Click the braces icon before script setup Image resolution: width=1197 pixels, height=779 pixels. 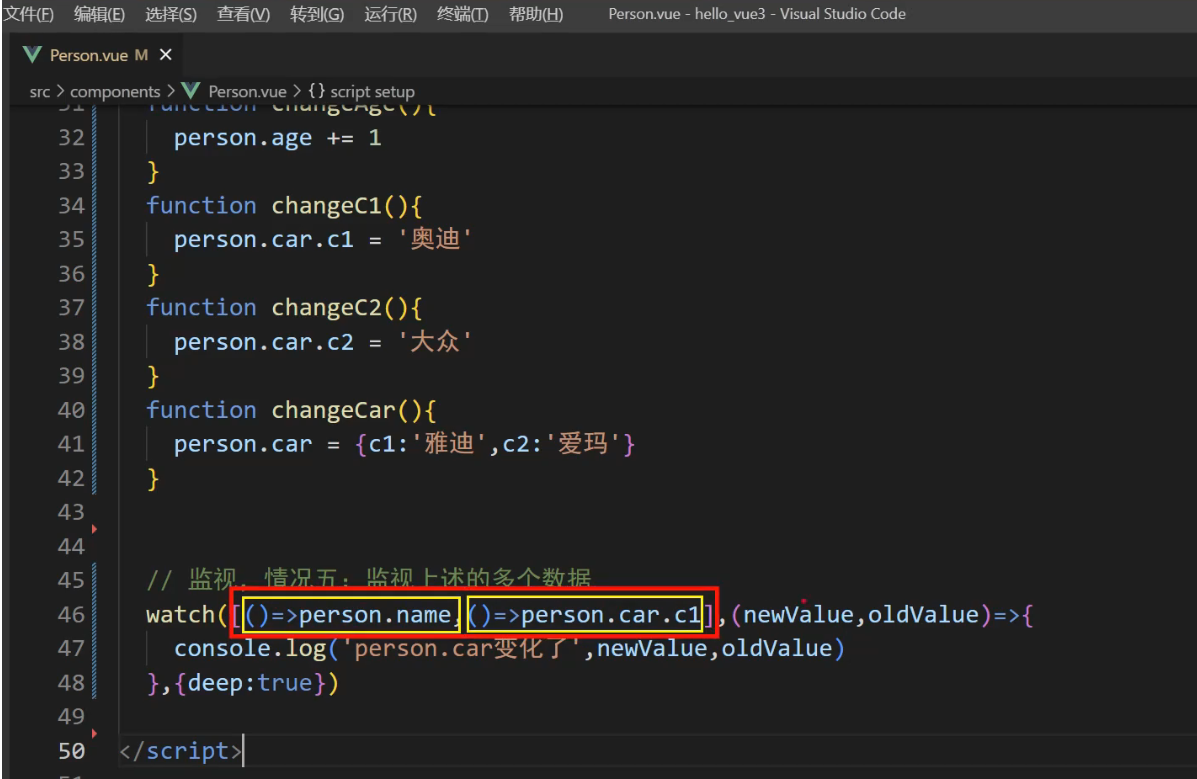click(x=317, y=92)
